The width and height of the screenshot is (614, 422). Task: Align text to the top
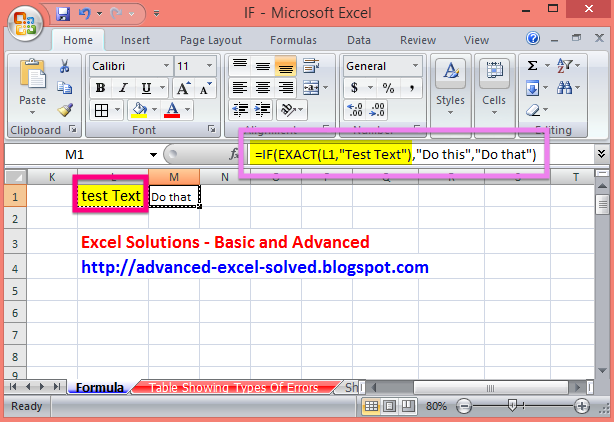pos(240,65)
